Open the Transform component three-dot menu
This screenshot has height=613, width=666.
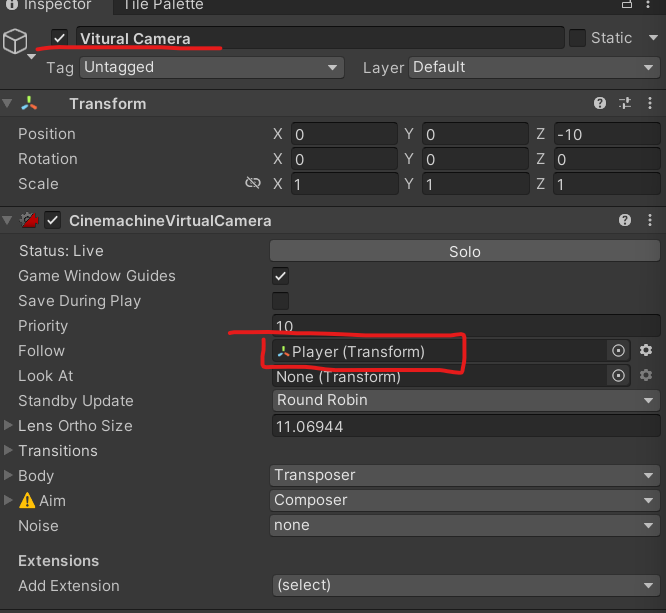tap(649, 104)
